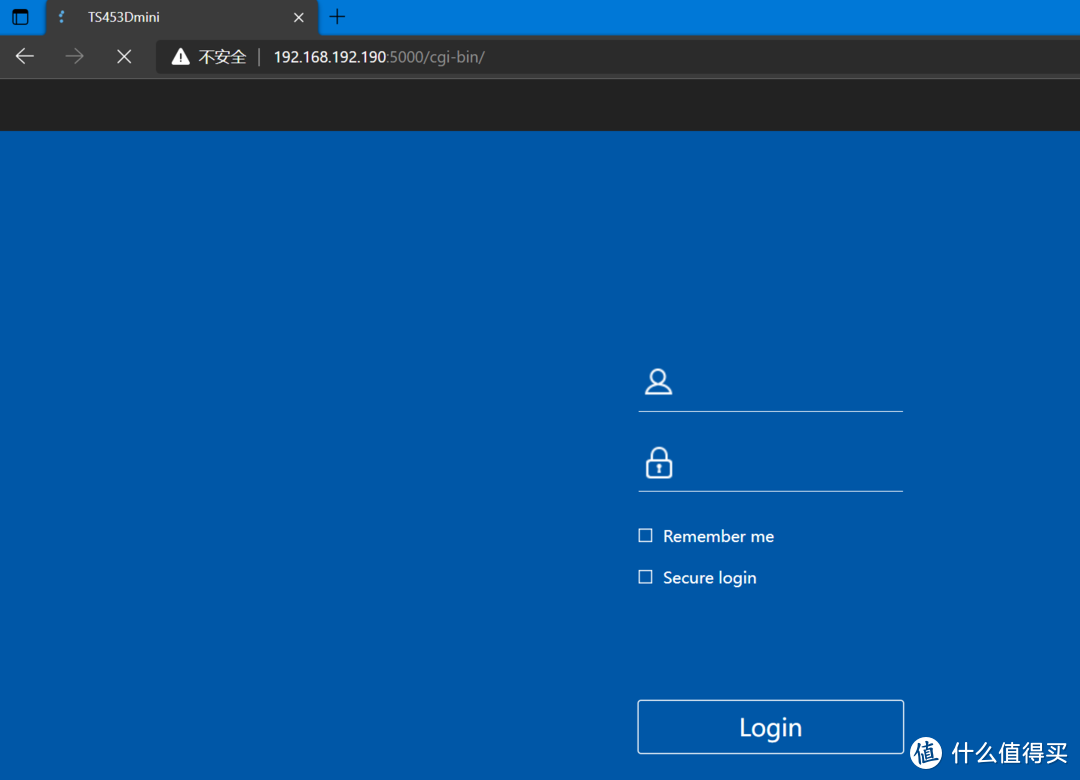Go back to the previous page
The image size is (1080, 780).
[25, 56]
